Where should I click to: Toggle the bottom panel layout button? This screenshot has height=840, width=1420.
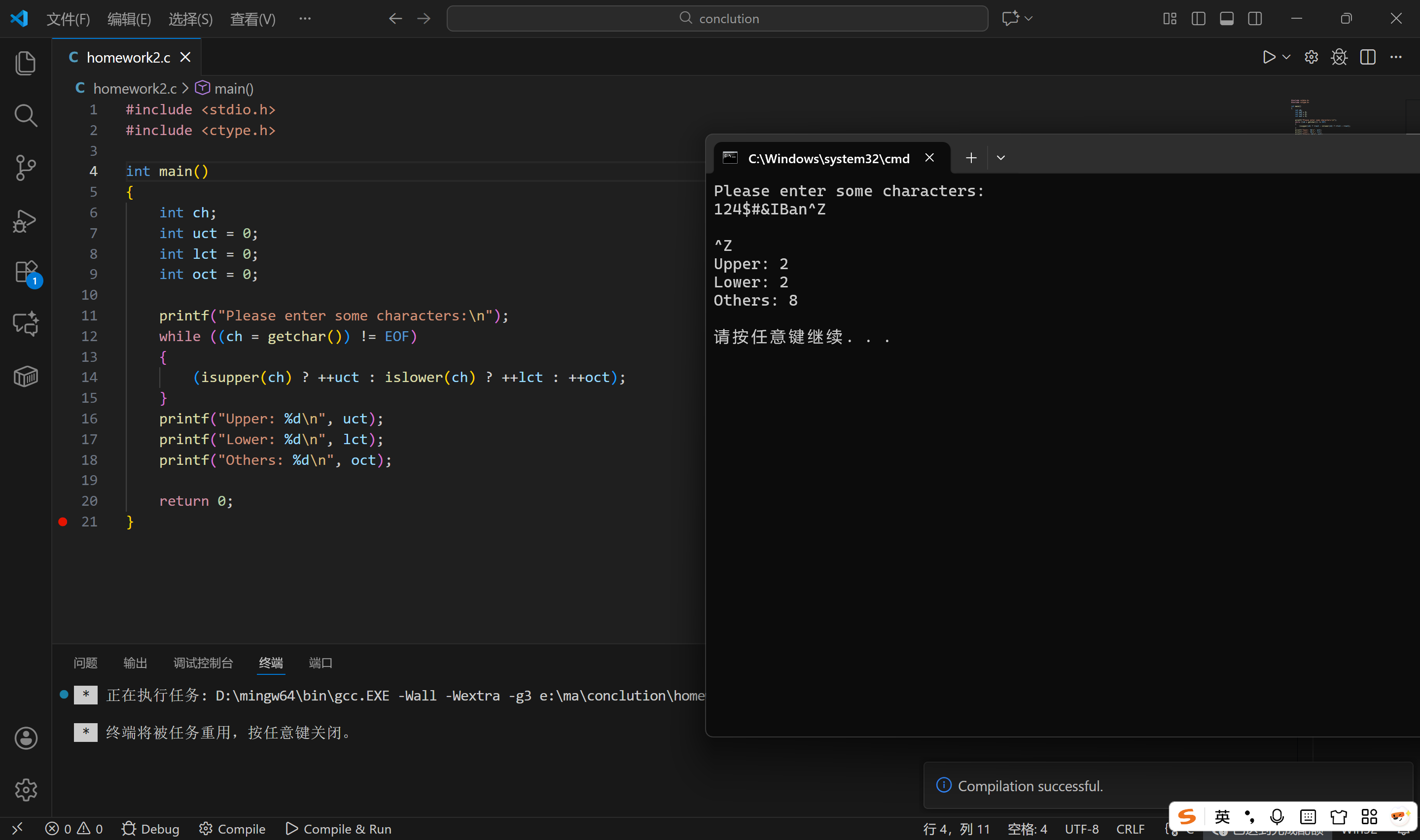point(1226,19)
